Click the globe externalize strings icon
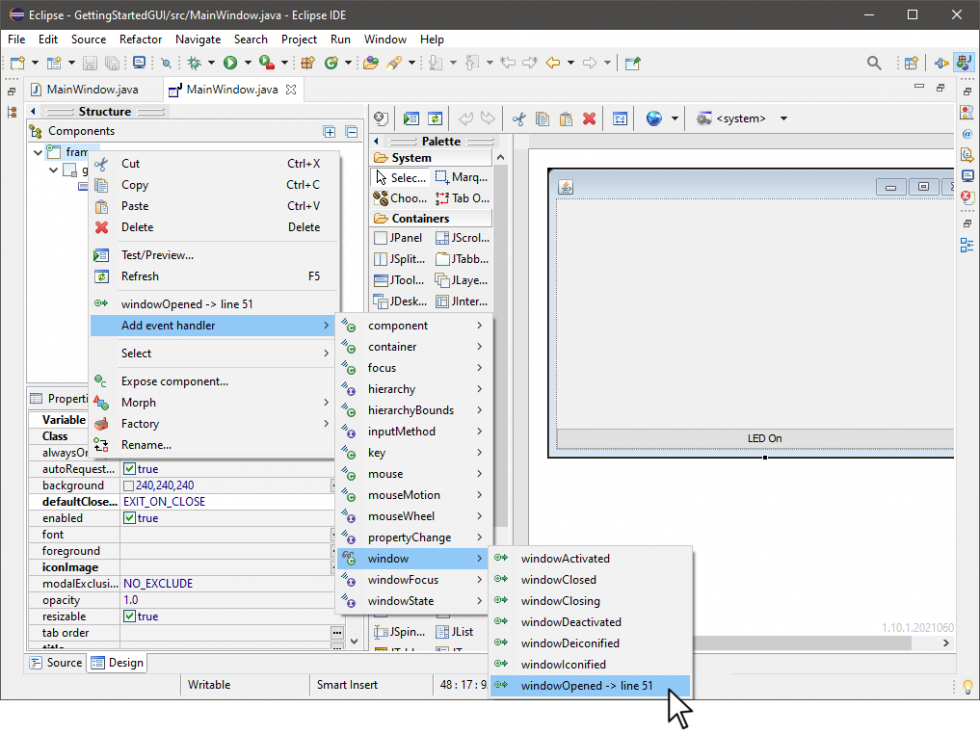This screenshot has height=734, width=980. tap(654, 118)
